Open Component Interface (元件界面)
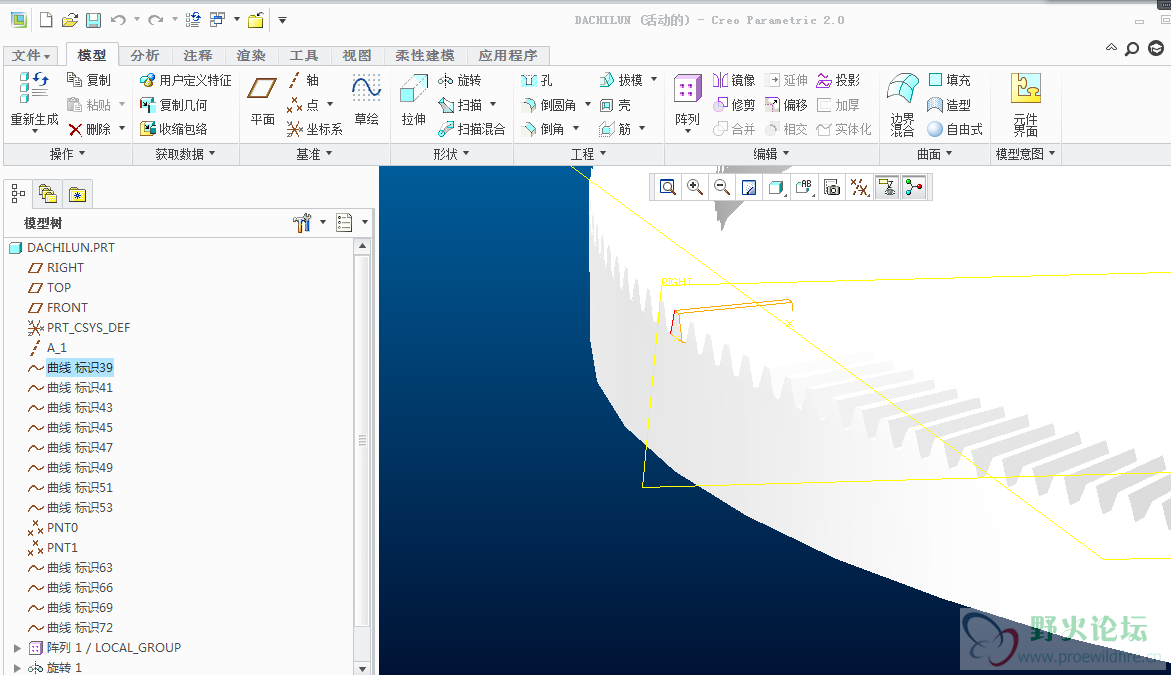 pos(1025,105)
